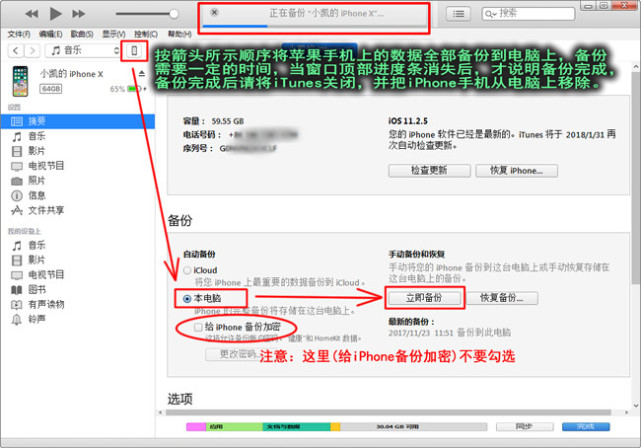Click the play button

[56, 14]
